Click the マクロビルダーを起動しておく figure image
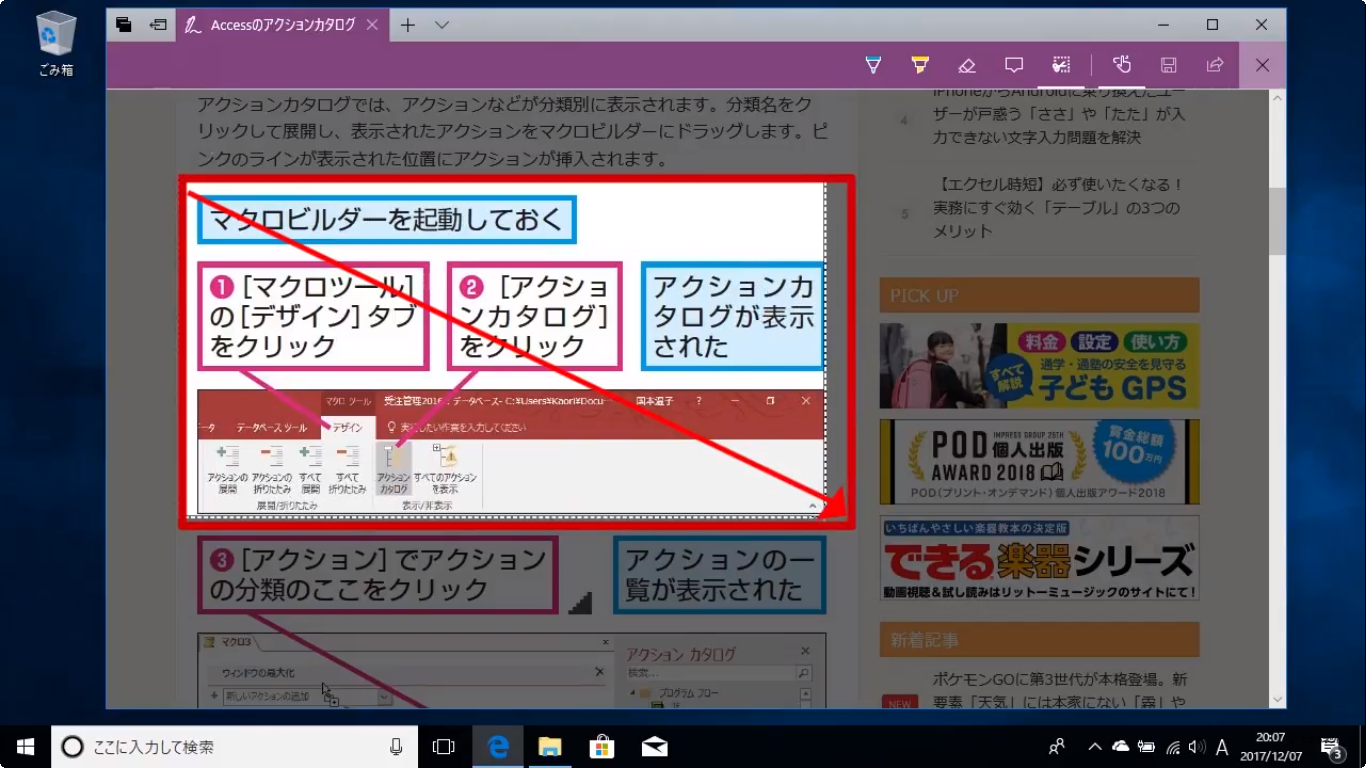Image resolution: width=1366 pixels, height=768 pixels. coord(511,353)
